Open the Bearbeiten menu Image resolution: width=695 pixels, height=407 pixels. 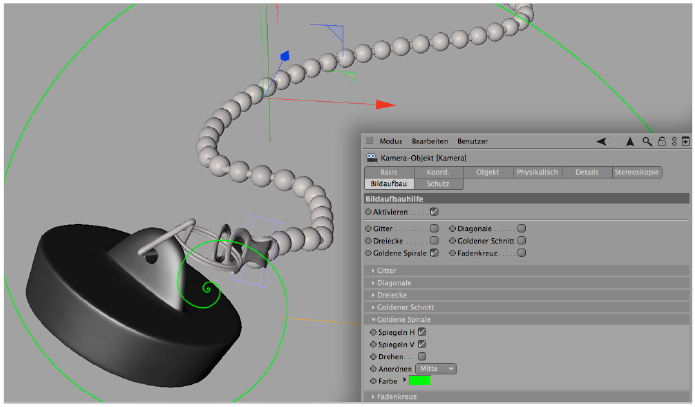429,142
